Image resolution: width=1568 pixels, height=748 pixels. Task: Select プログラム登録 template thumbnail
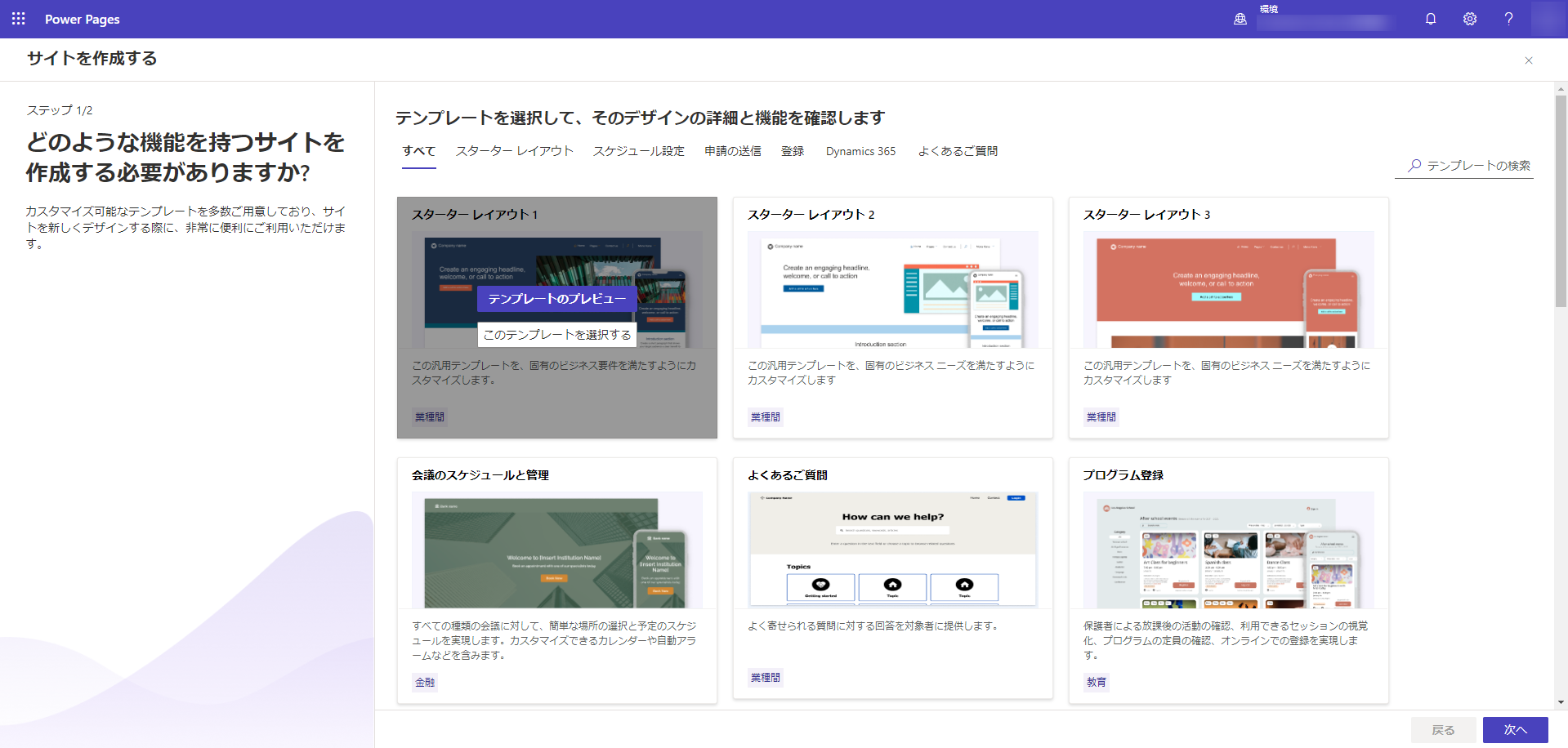[1229, 550]
